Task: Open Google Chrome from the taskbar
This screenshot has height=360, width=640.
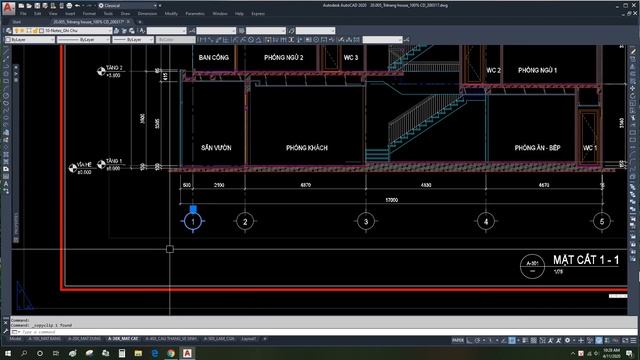Action: [x=171, y=353]
